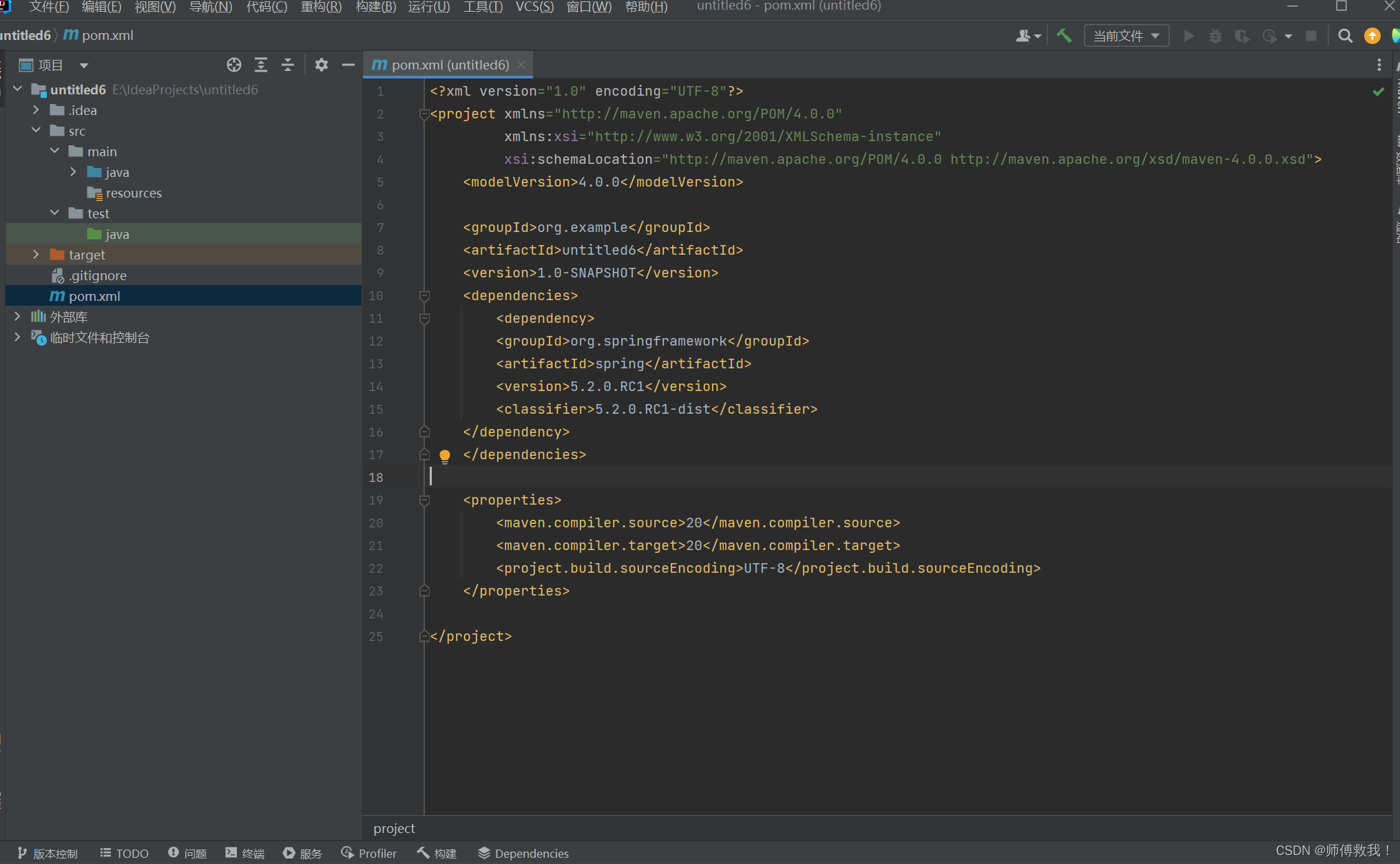Open the 终端 terminal tool window
The width and height of the screenshot is (1400, 864).
tap(245, 854)
